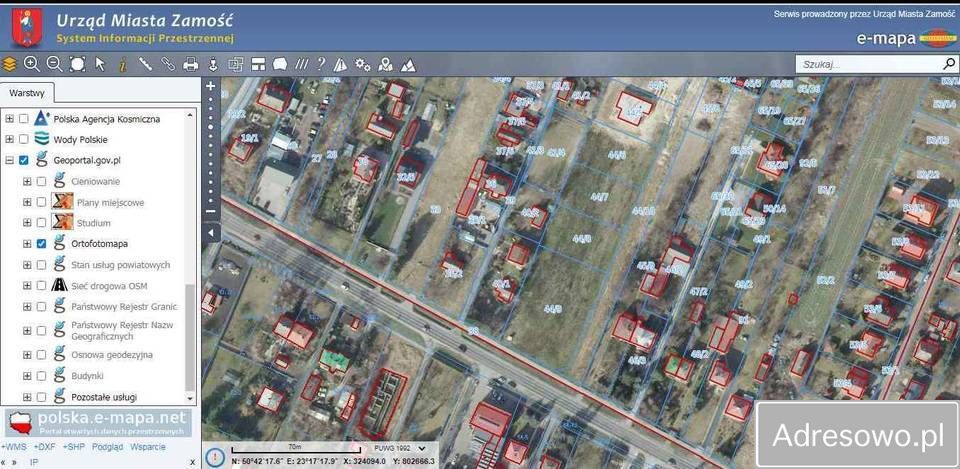Click the north compass indicator icon

215,457
